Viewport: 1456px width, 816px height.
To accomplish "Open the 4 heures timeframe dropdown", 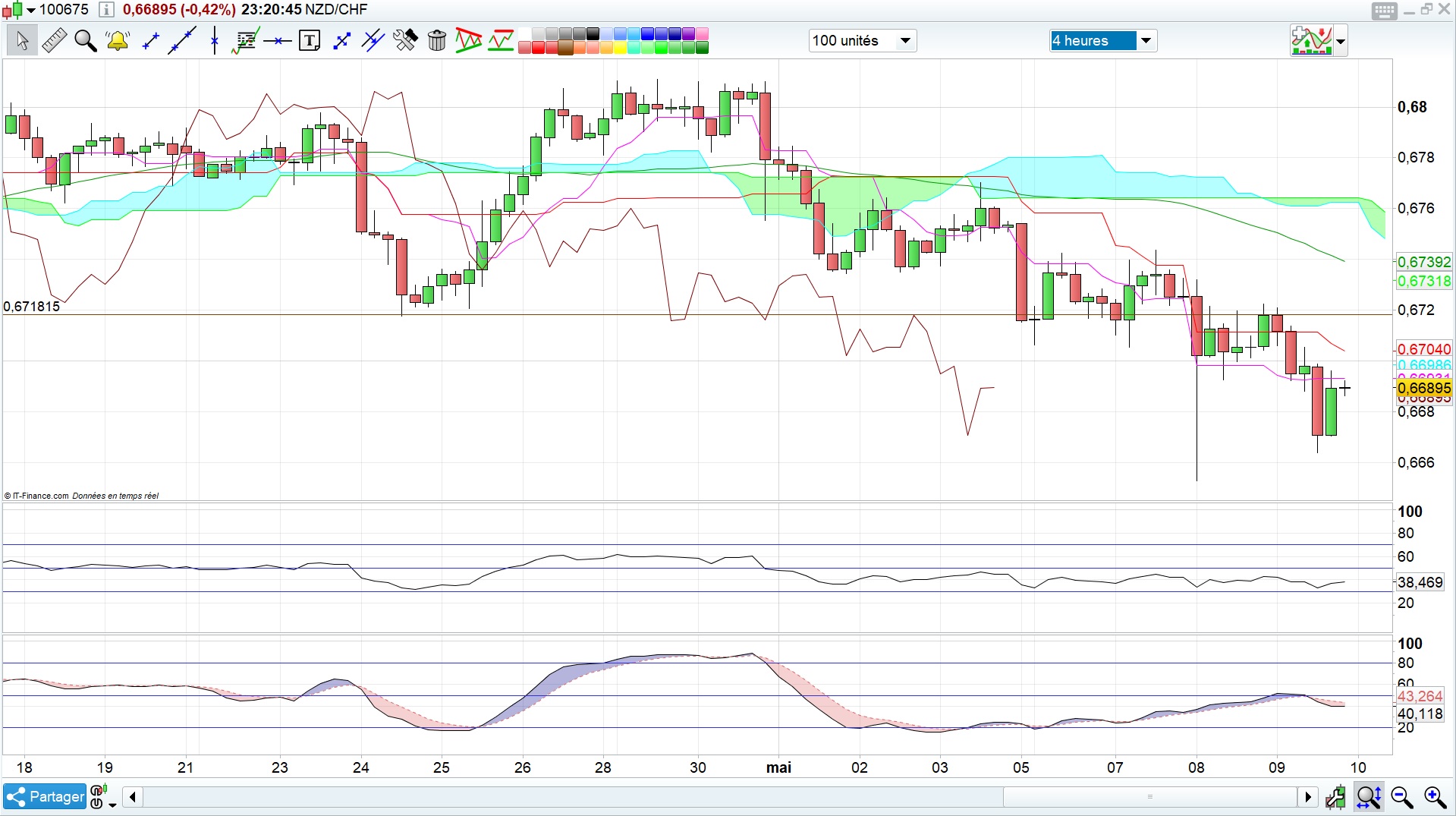I will pyautogui.click(x=1103, y=41).
